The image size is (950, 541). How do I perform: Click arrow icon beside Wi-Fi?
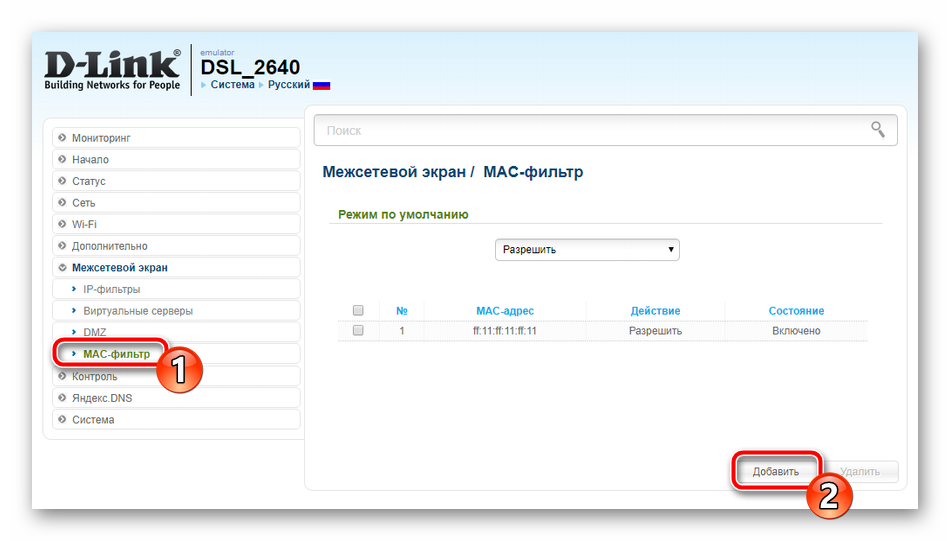click(62, 224)
